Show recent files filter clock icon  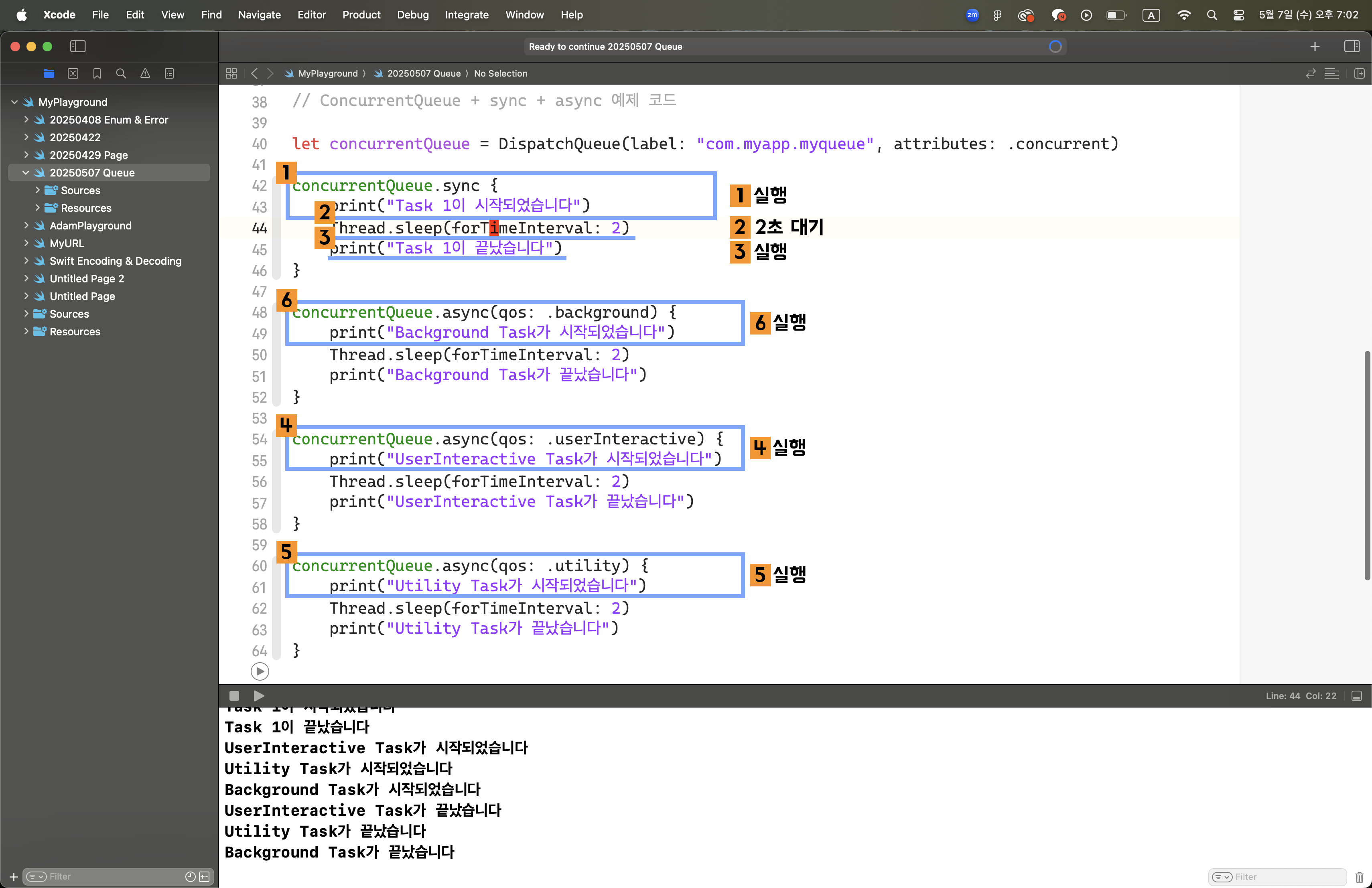190,876
